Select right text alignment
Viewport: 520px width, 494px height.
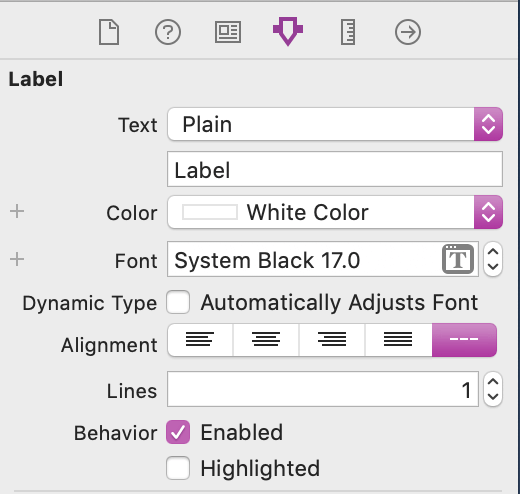332,340
